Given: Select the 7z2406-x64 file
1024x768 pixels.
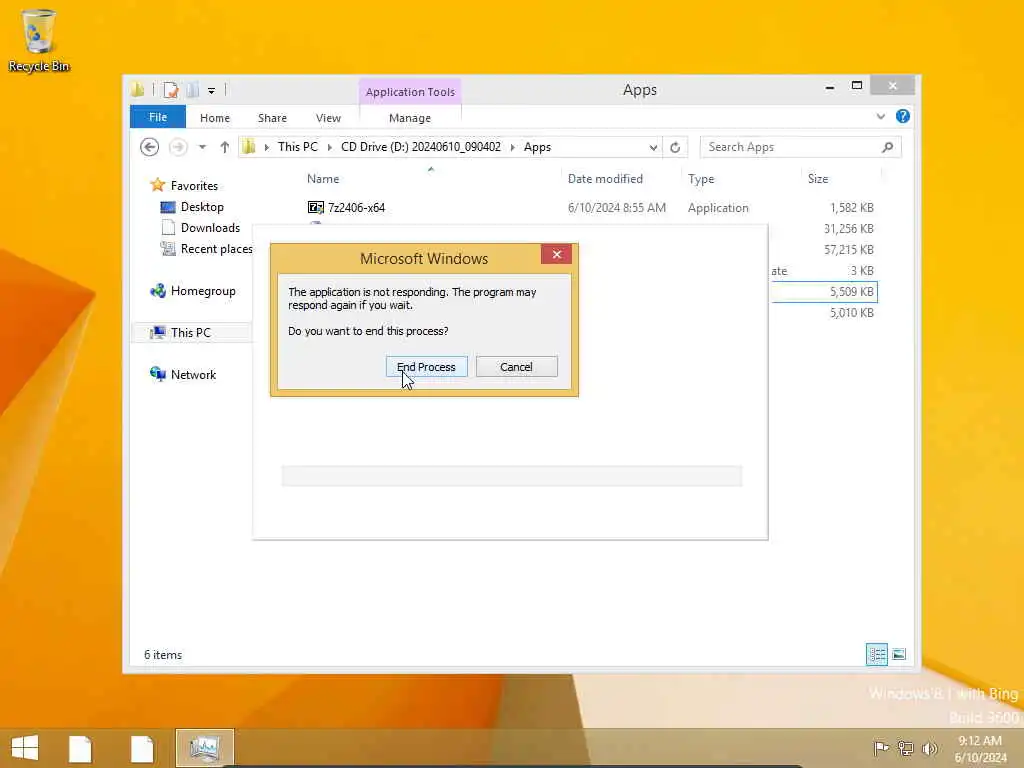Looking at the screenshot, I should (x=357, y=208).
